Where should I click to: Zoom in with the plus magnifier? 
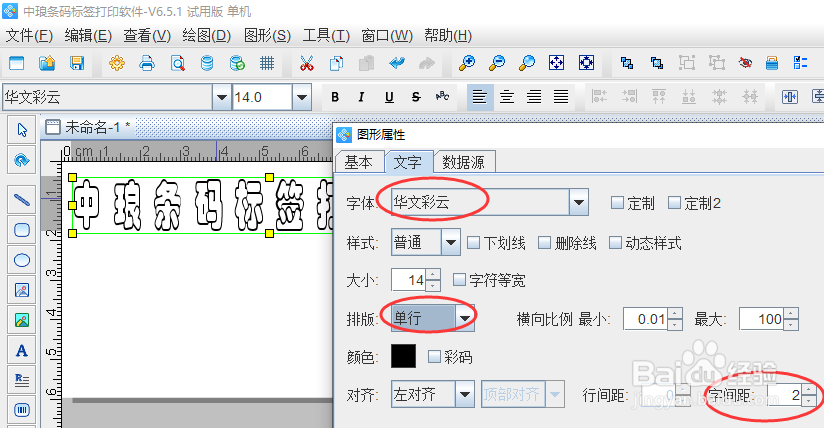click(x=467, y=64)
